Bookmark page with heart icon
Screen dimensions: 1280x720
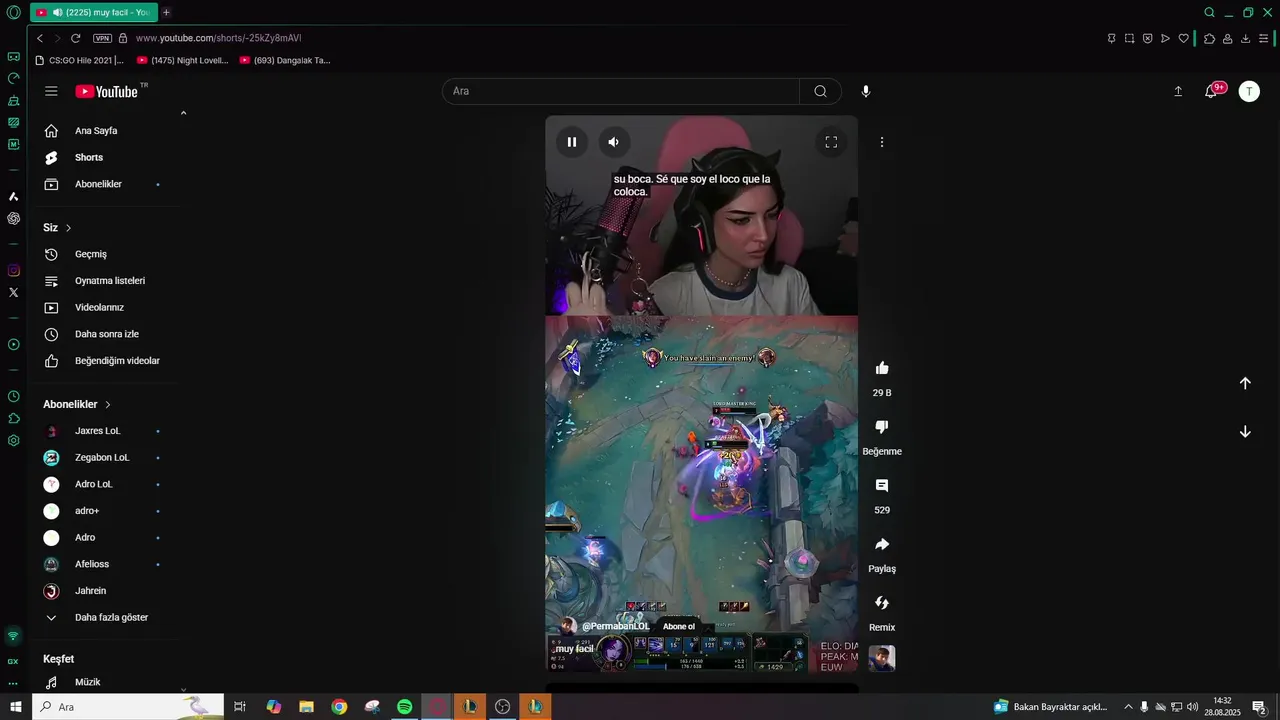[1184, 38]
